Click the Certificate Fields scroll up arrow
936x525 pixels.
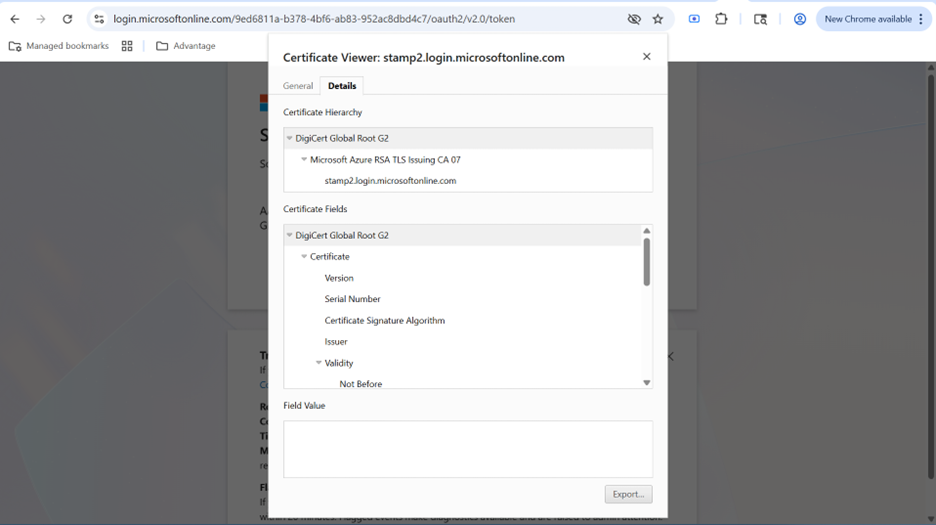click(x=646, y=231)
